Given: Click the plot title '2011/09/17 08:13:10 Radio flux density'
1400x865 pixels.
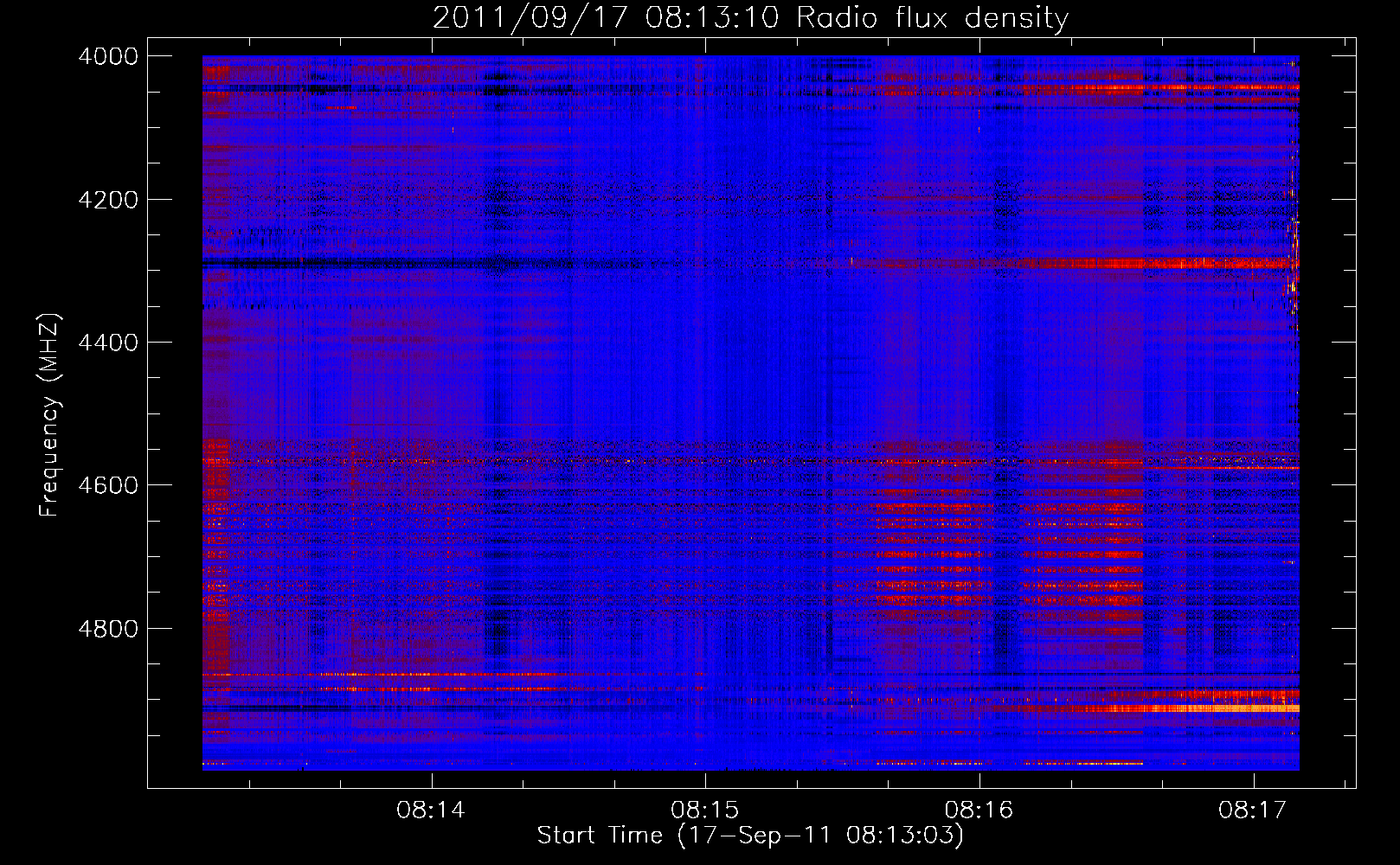Looking at the screenshot, I should 750,18.
